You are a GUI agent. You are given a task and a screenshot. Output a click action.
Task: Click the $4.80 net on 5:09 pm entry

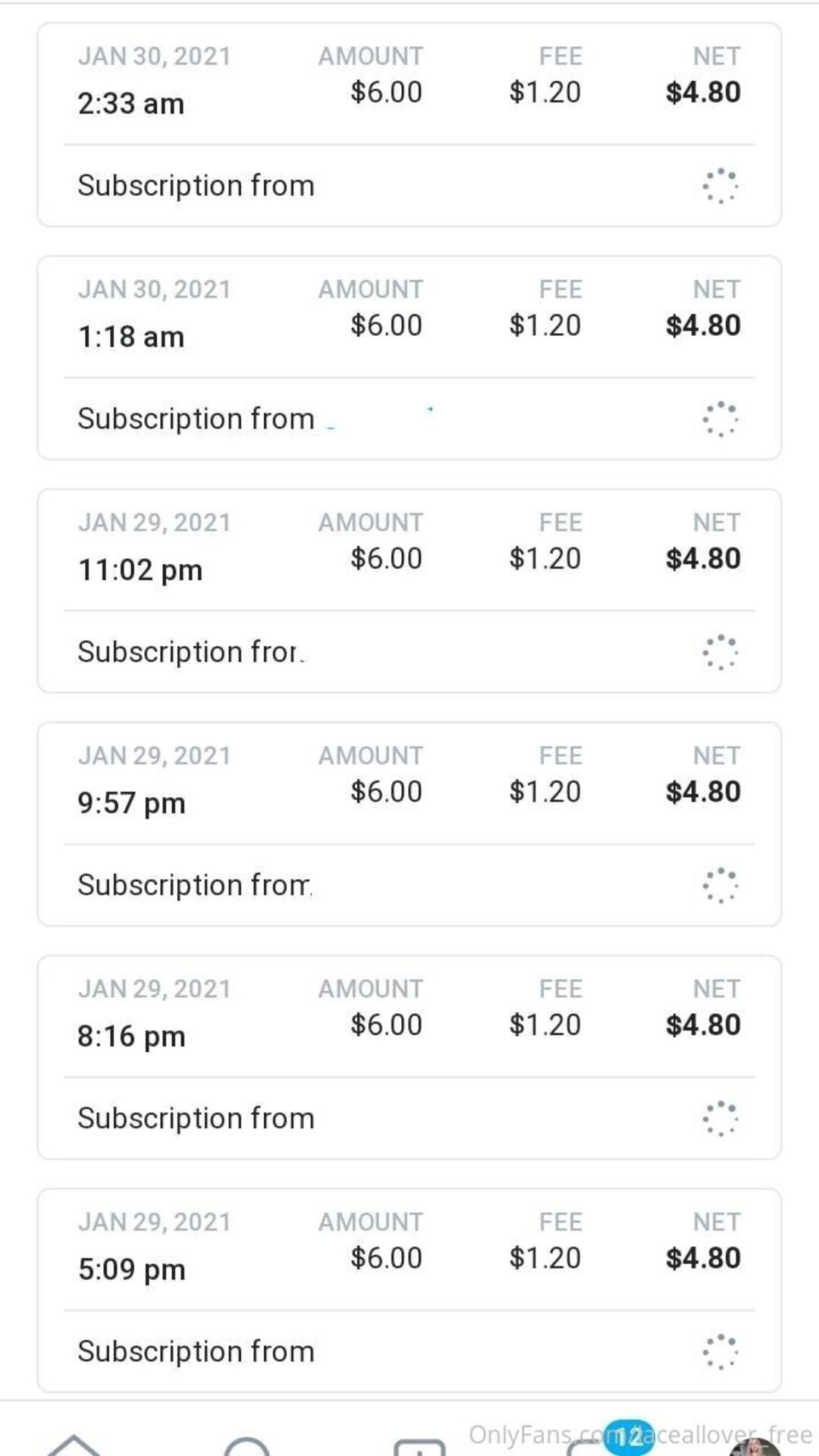pos(703,1258)
